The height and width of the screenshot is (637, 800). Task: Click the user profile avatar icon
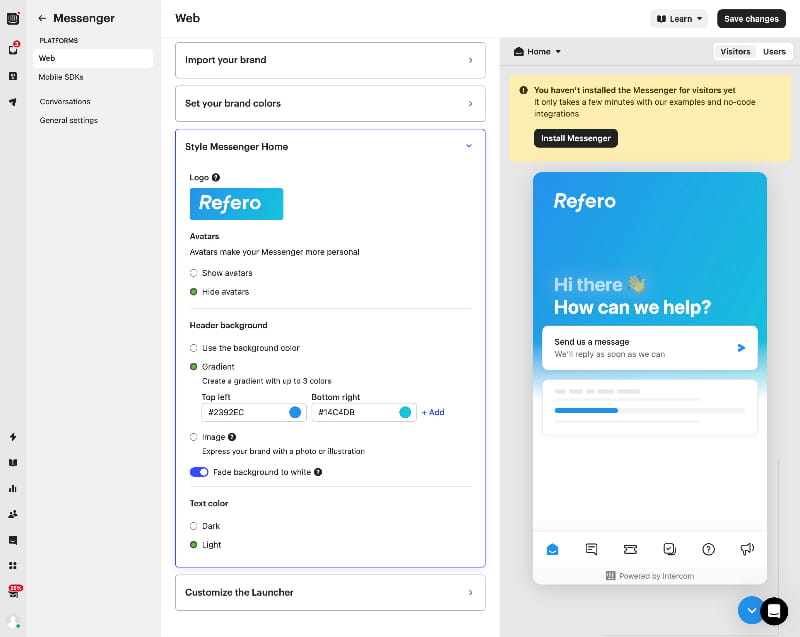point(13,622)
